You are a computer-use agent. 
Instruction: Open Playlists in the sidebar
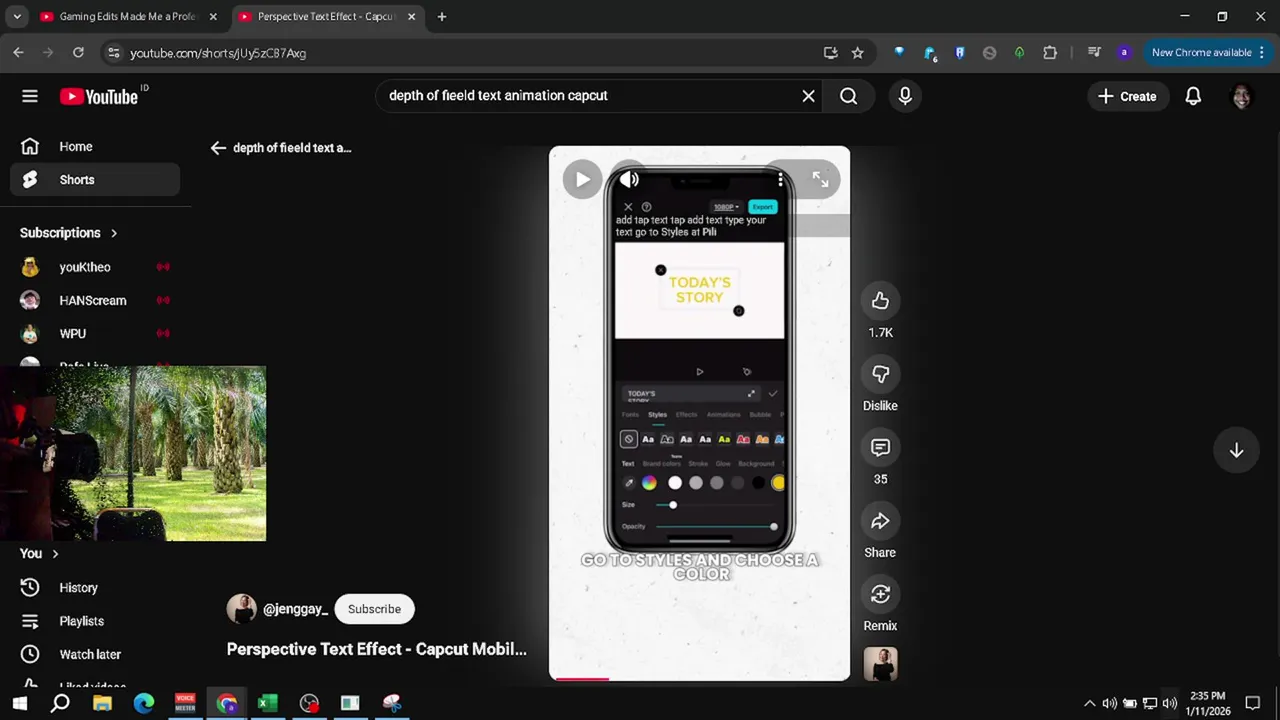point(95,621)
